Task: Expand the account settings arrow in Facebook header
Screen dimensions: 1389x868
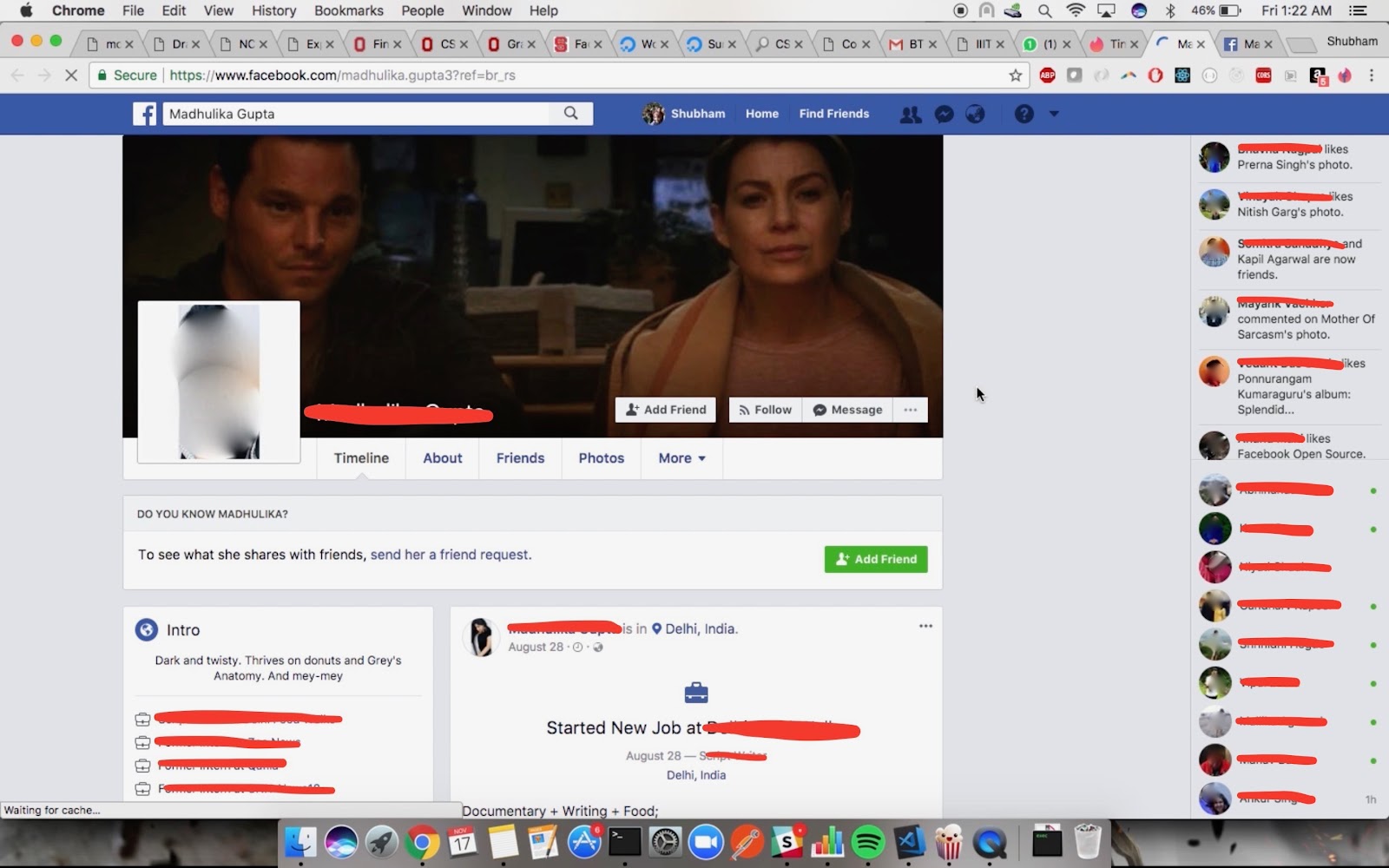Action: coord(1054,114)
